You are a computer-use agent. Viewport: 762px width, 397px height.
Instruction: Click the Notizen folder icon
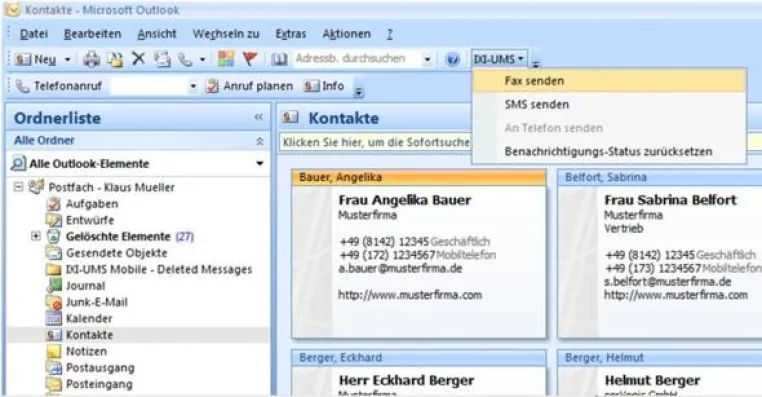pos(53,351)
